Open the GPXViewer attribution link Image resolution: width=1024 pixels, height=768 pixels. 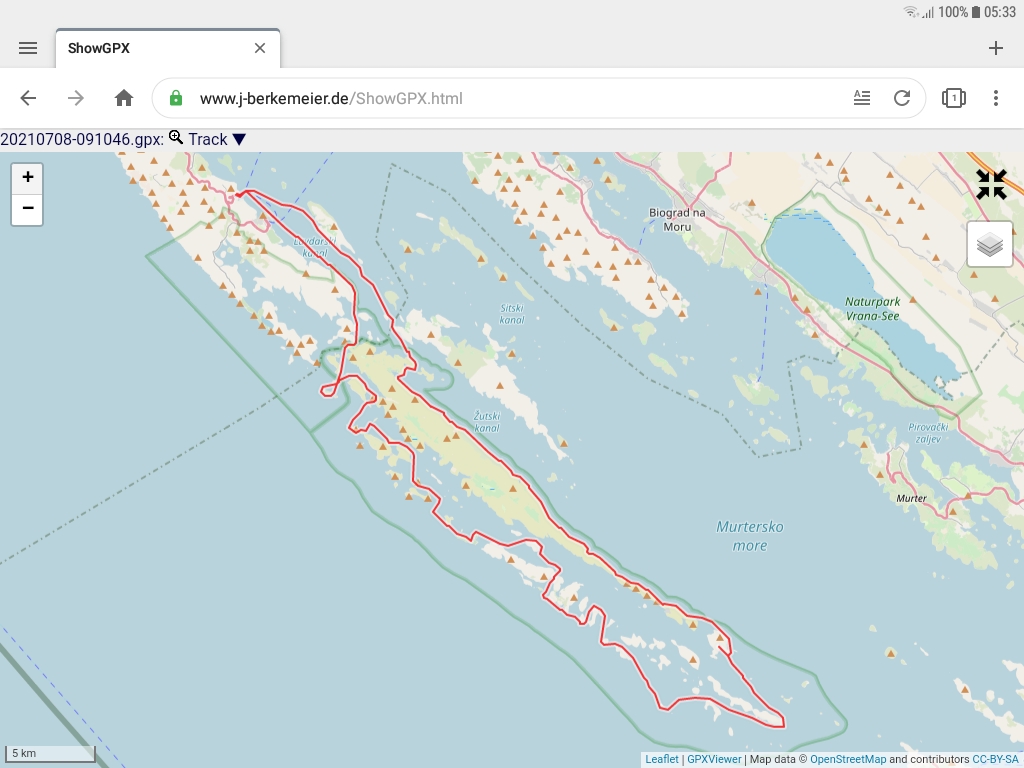[x=716, y=759]
